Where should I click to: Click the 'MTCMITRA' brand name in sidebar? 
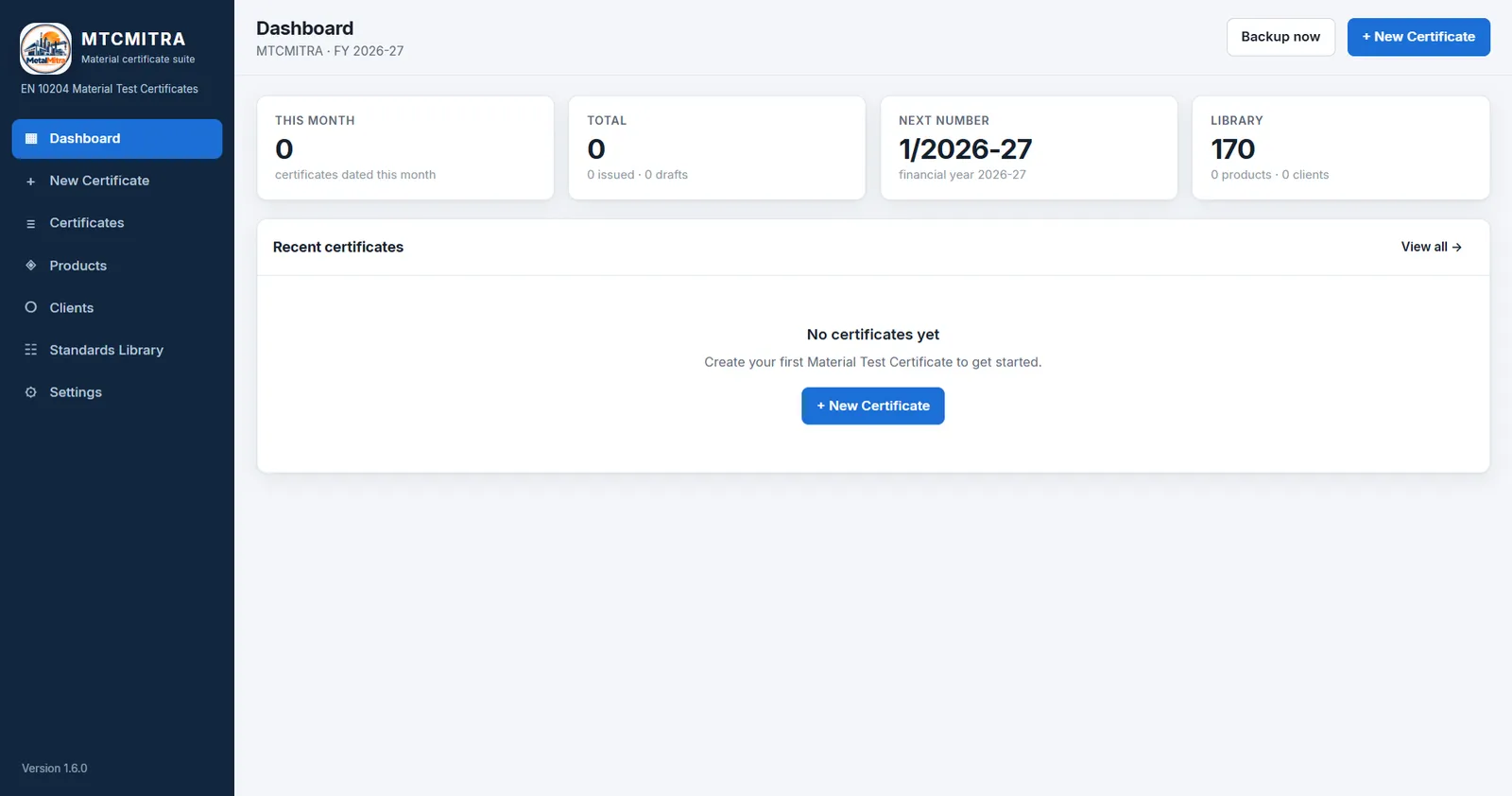point(133,39)
